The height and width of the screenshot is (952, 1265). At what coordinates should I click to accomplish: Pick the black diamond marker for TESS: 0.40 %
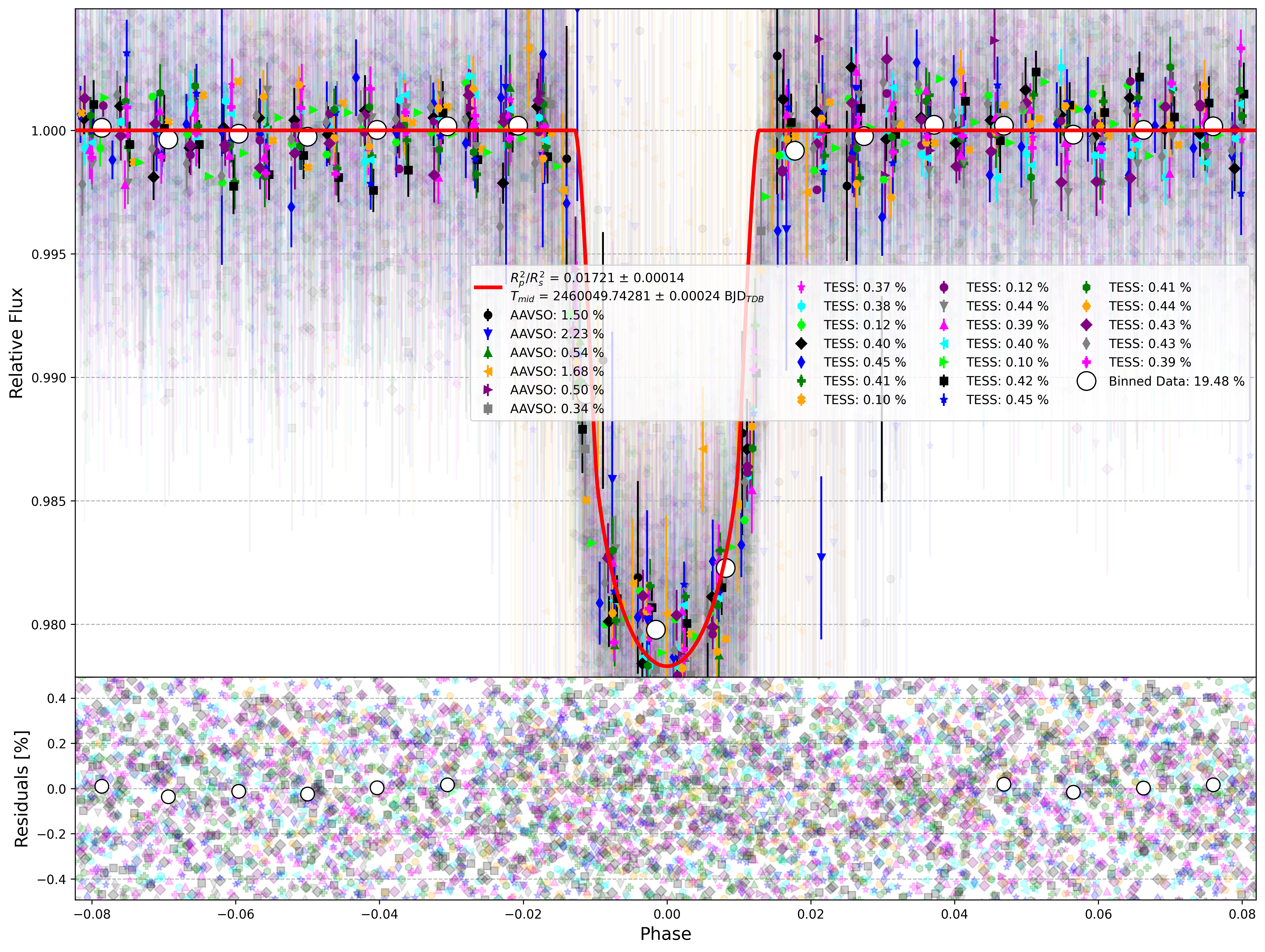[801, 343]
